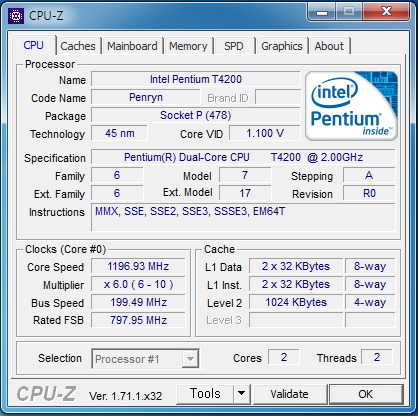This screenshot has width=418, height=416.
Task: Go to the Memory tab
Action: coord(188,46)
